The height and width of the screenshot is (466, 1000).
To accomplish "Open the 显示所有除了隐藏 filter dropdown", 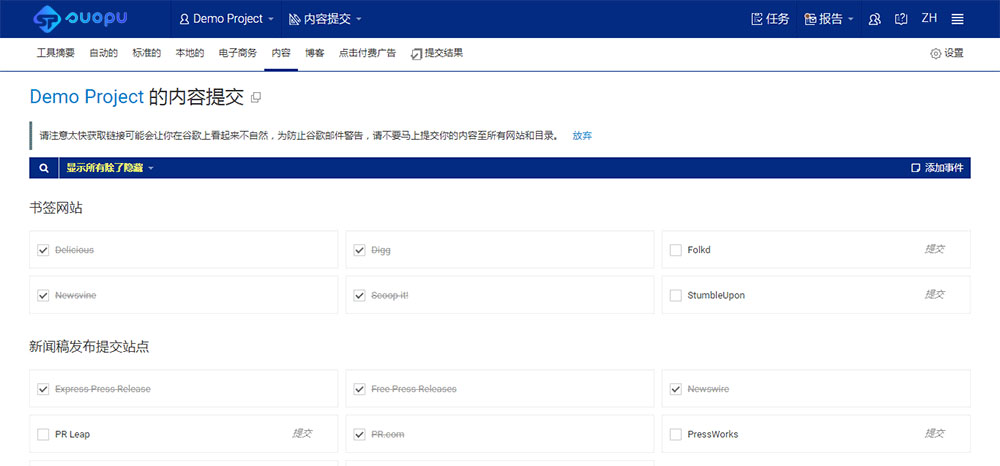I will pyautogui.click(x=110, y=168).
